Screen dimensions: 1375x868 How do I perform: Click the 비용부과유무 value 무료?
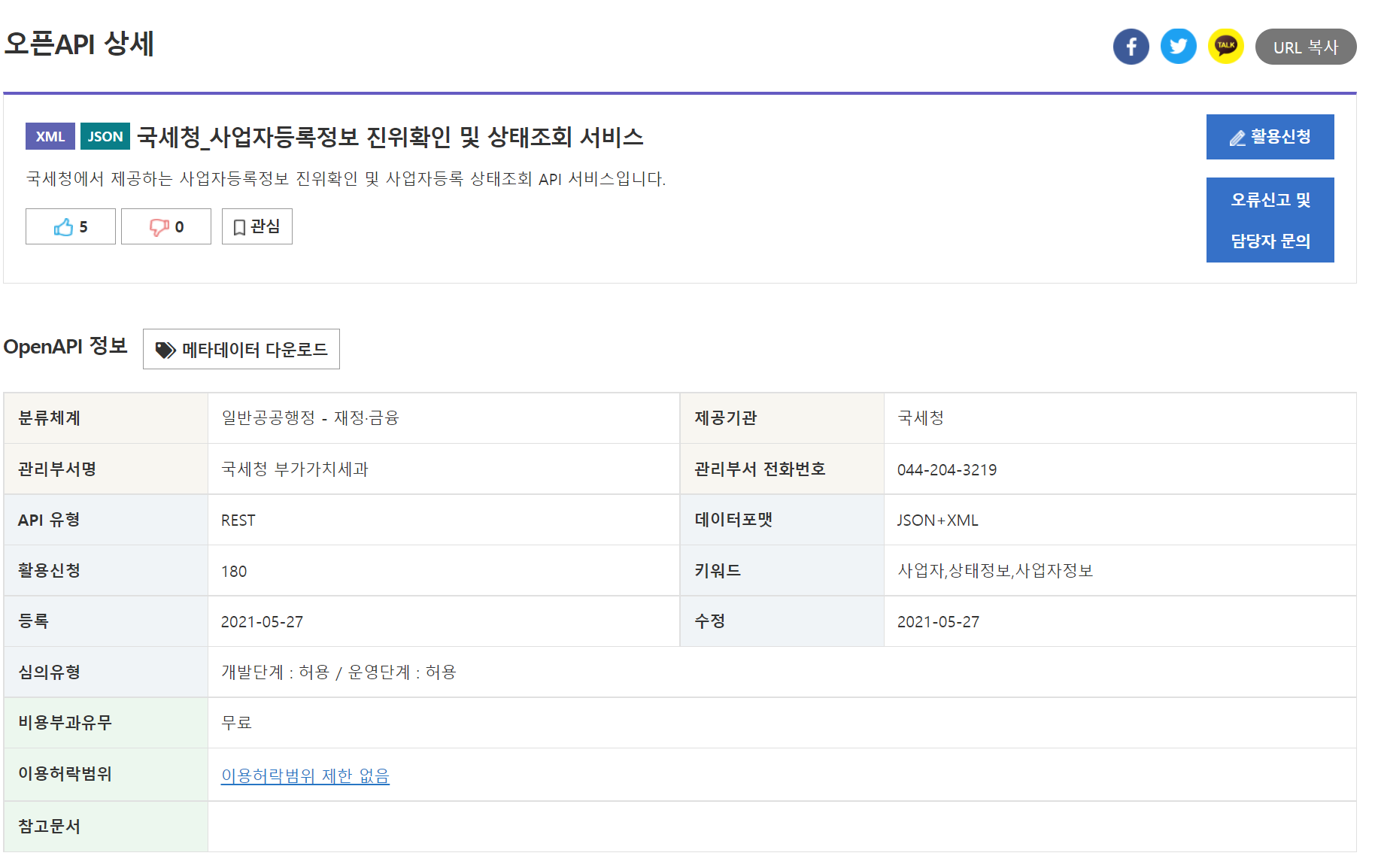(236, 723)
